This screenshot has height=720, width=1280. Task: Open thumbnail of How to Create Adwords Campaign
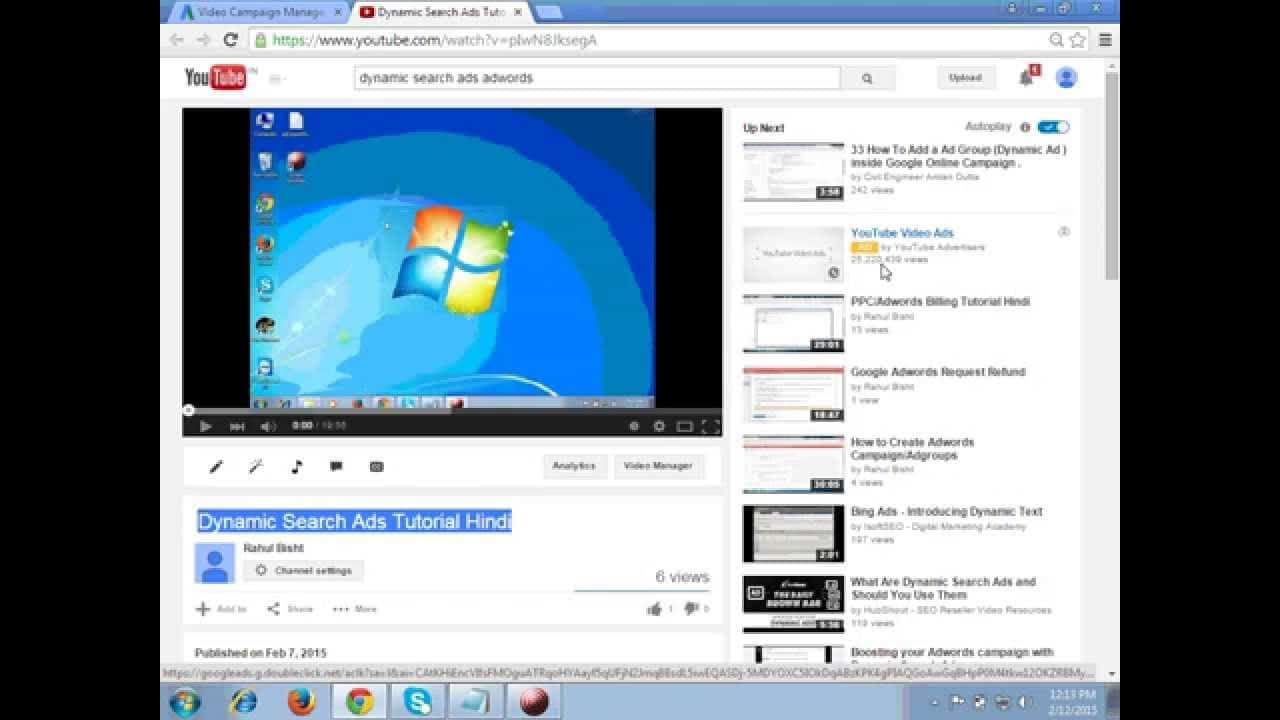[793, 464]
